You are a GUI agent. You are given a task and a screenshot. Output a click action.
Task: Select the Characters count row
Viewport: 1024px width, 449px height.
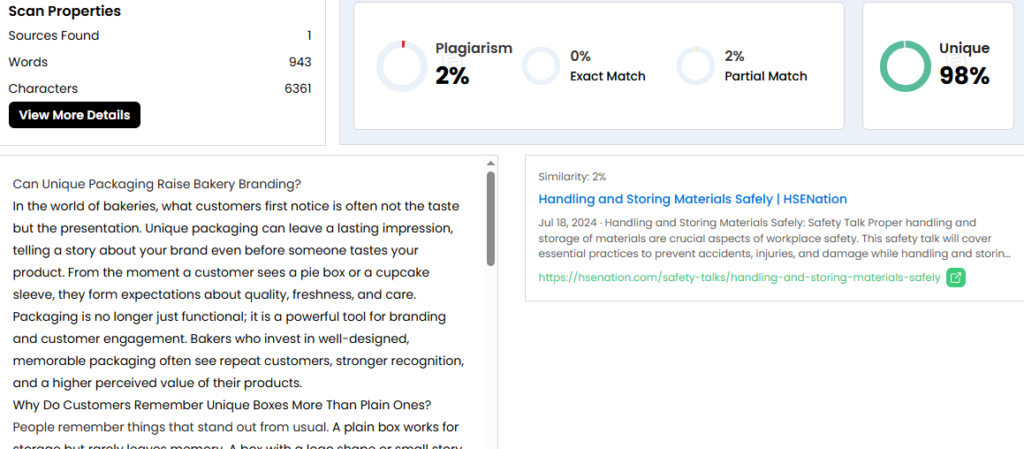[160, 88]
